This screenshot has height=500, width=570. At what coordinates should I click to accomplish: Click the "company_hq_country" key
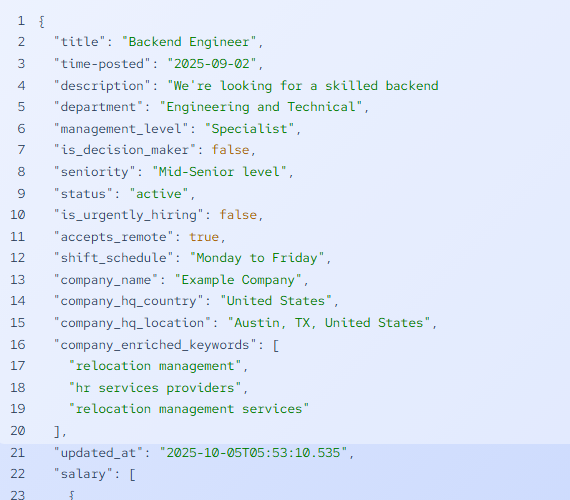pos(129,301)
